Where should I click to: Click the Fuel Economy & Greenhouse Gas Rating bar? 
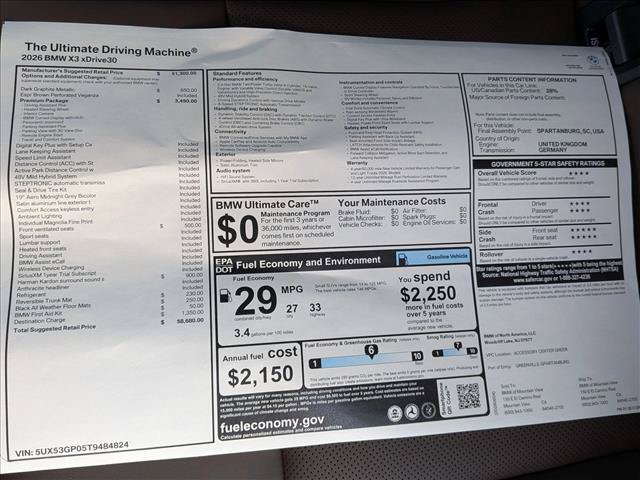(366, 360)
